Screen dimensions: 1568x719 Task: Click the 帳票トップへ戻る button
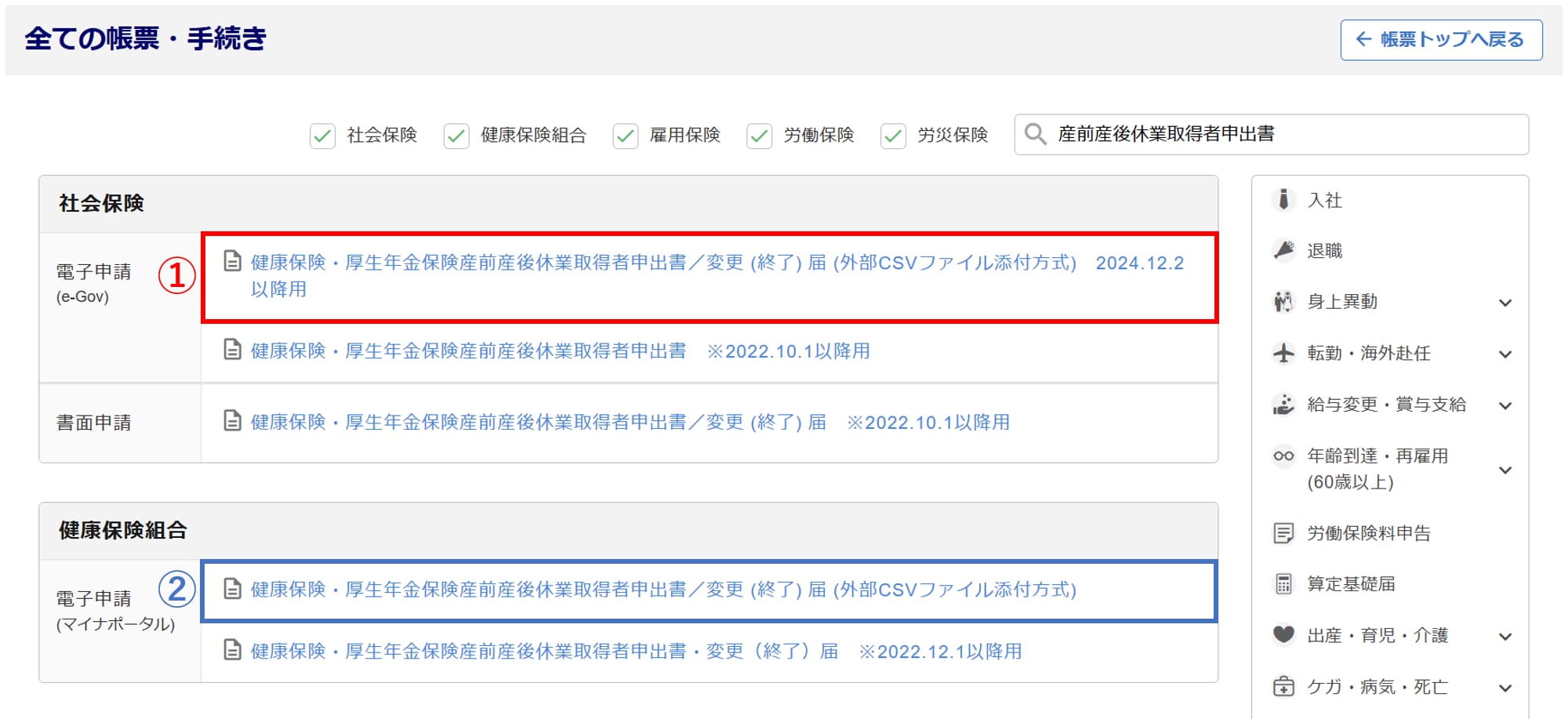click(1441, 40)
